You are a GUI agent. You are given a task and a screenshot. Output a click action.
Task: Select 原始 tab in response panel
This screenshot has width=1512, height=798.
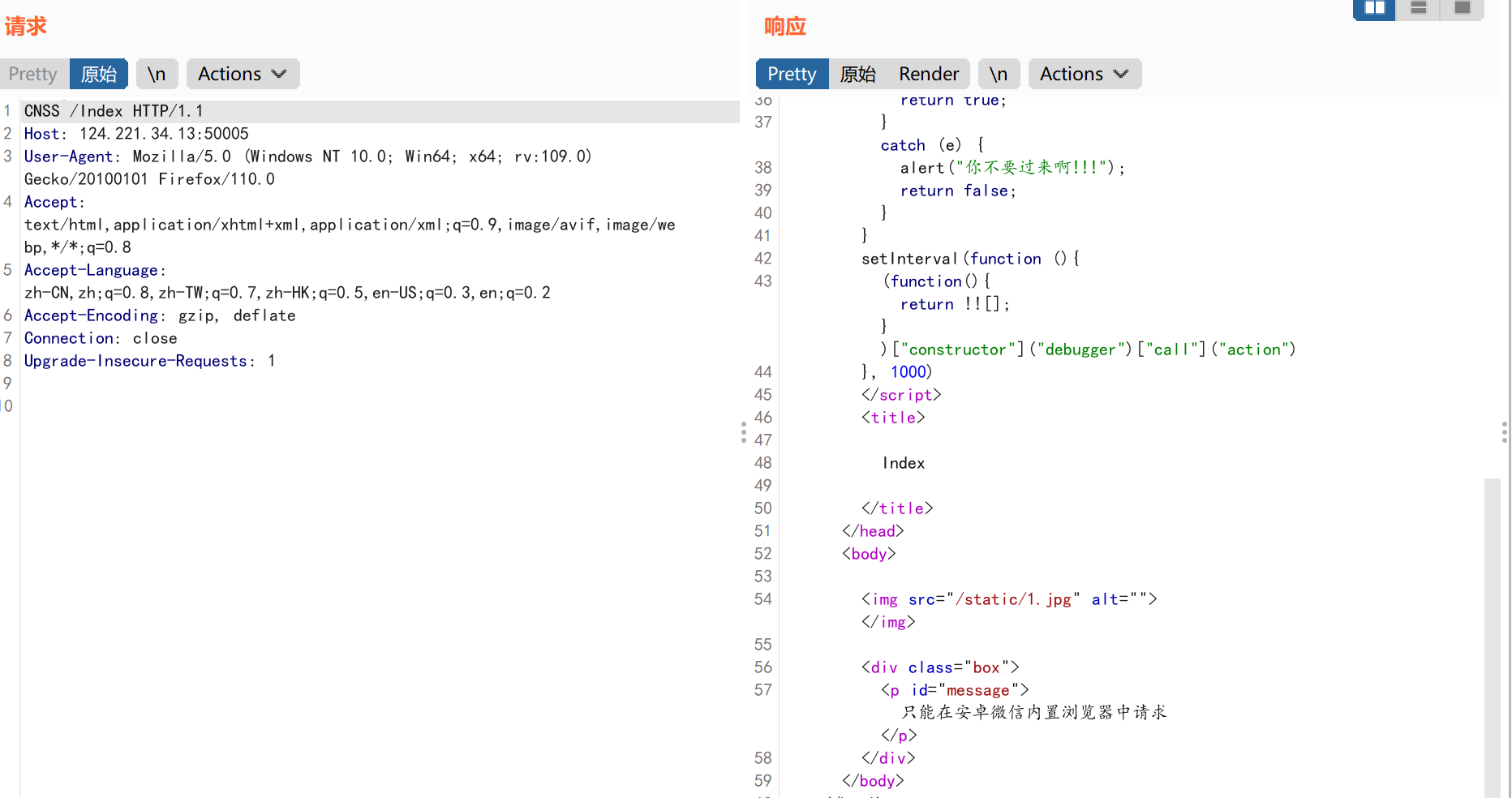pos(858,74)
